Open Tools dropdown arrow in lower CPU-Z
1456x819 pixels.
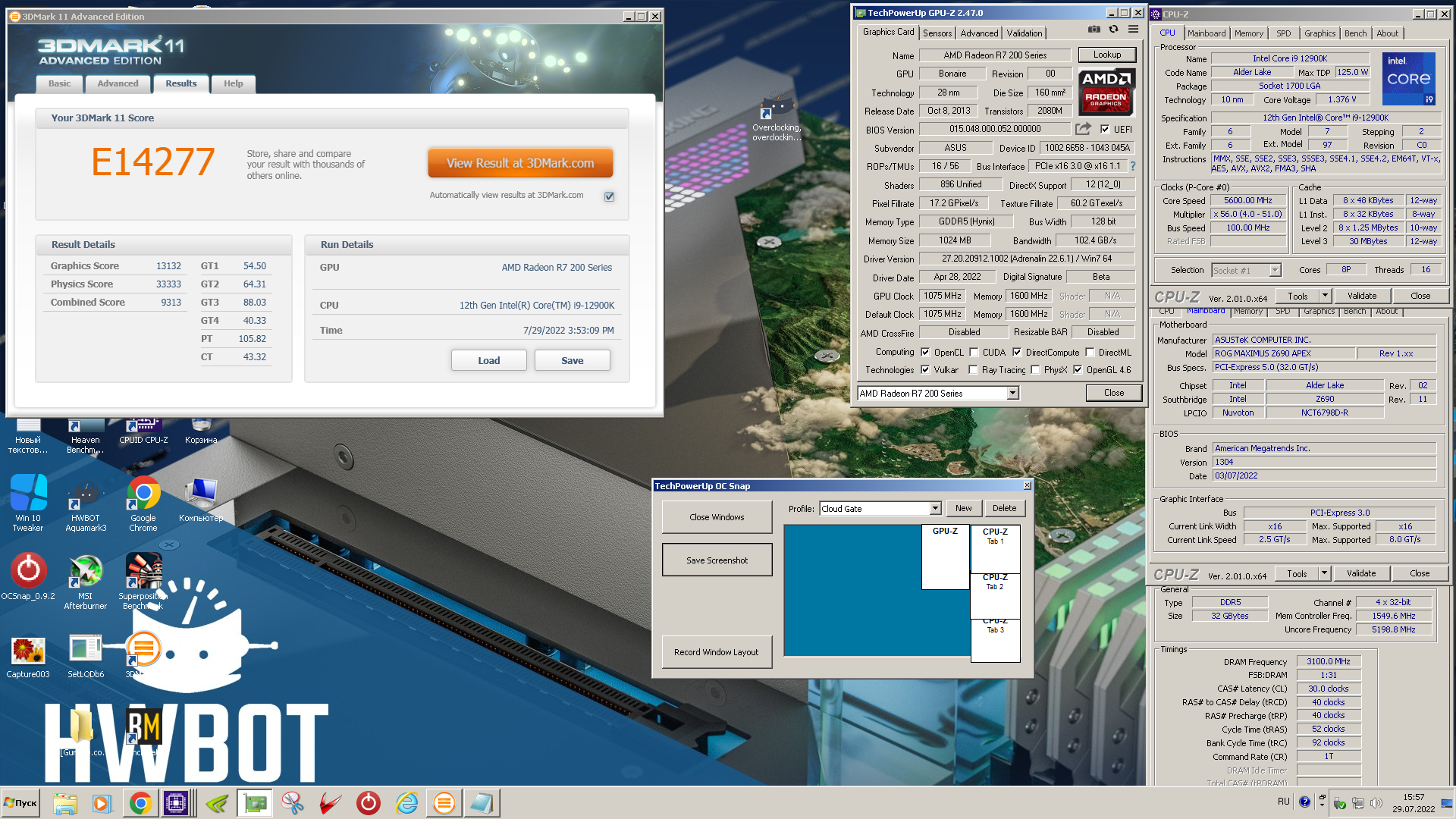pyautogui.click(x=1324, y=573)
